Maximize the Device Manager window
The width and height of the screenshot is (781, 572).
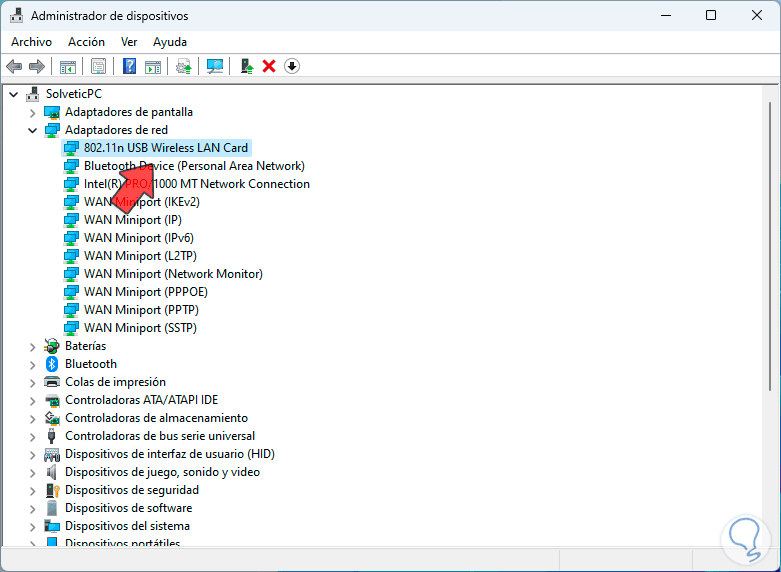click(711, 15)
